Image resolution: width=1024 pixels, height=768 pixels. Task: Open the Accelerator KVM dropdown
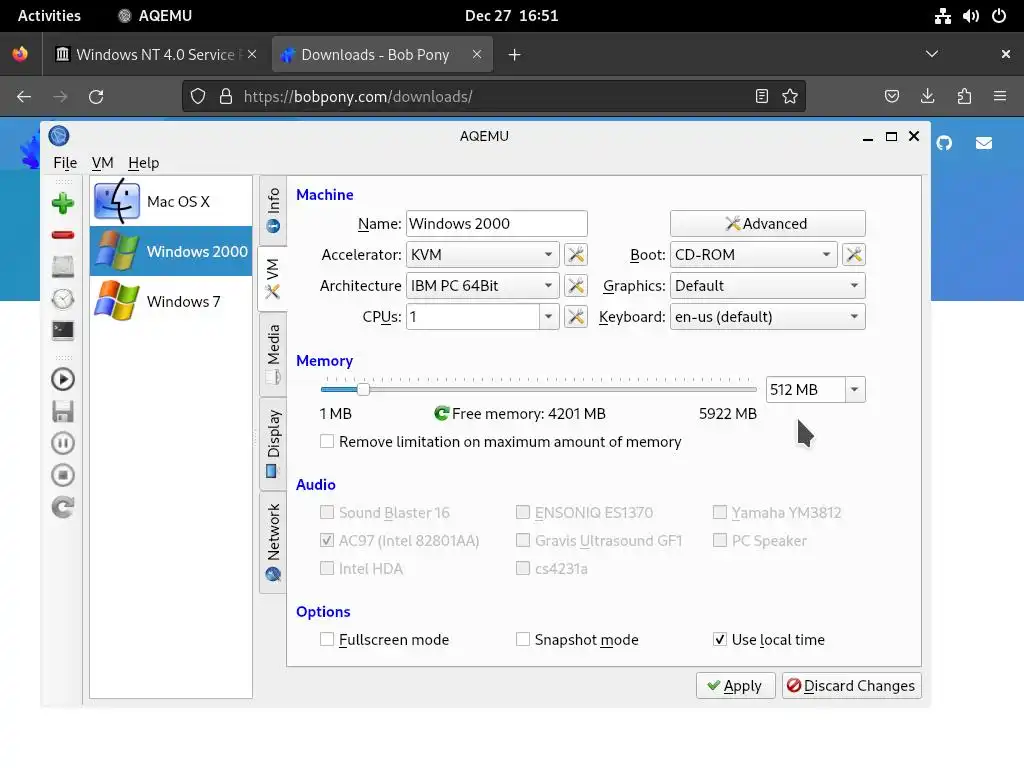click(483, 255)
